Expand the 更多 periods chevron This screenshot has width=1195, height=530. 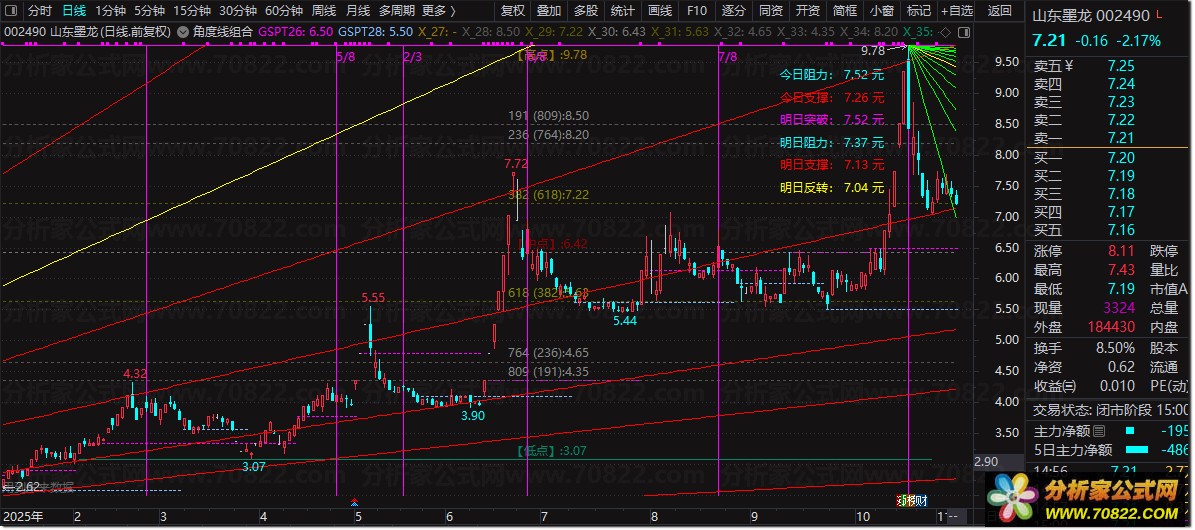452,11
